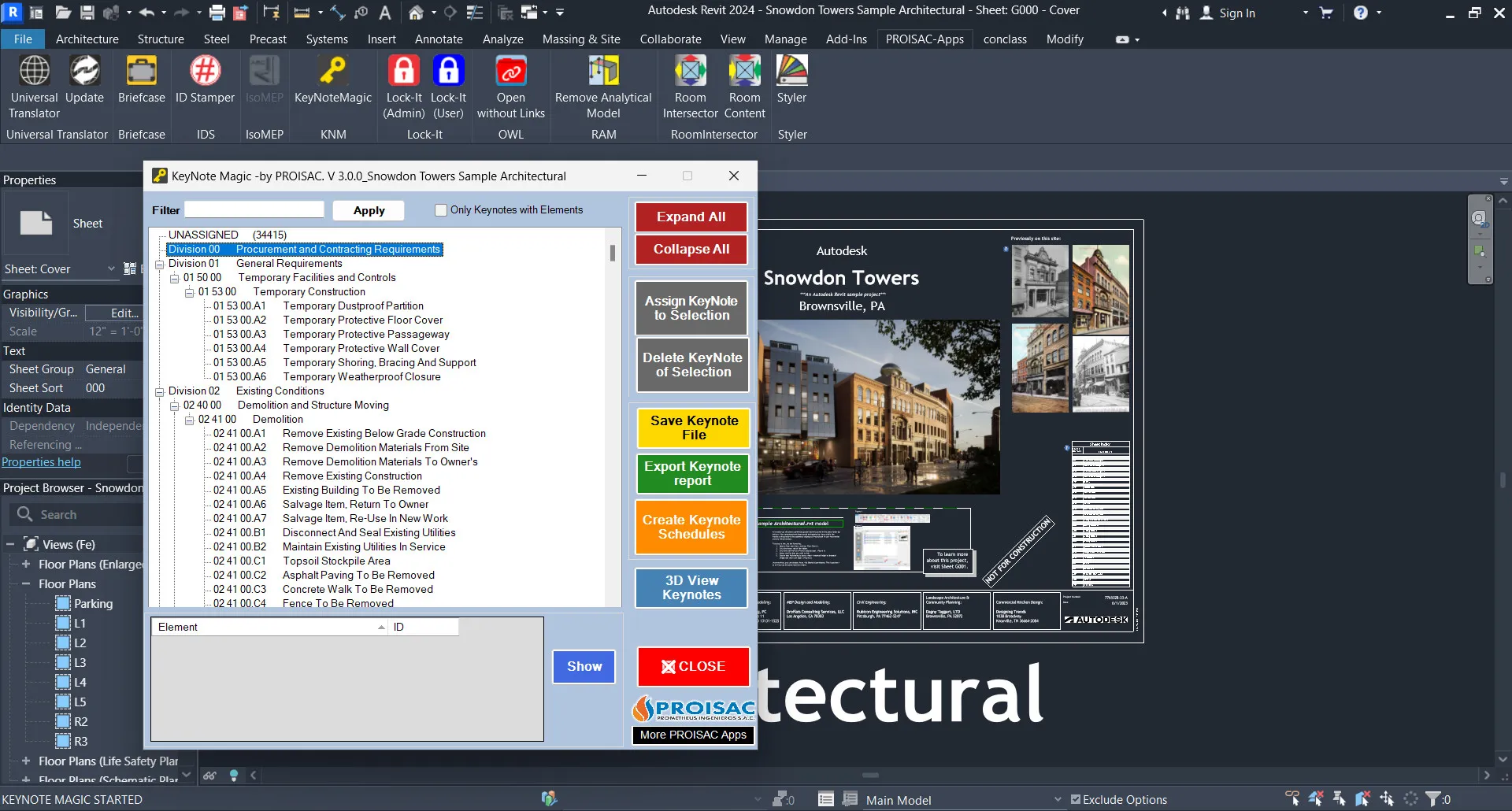Click the Show button
This screenshot has height=811, width=1512.
tap(584, 666)
